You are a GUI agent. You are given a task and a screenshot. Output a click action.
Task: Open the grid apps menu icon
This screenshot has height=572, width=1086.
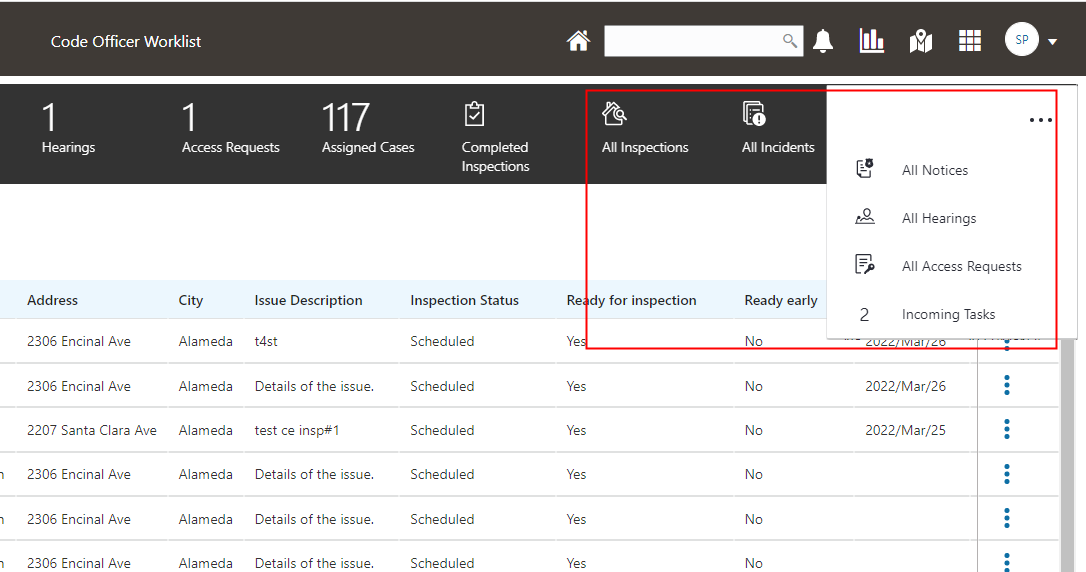(x=970, y=41)
